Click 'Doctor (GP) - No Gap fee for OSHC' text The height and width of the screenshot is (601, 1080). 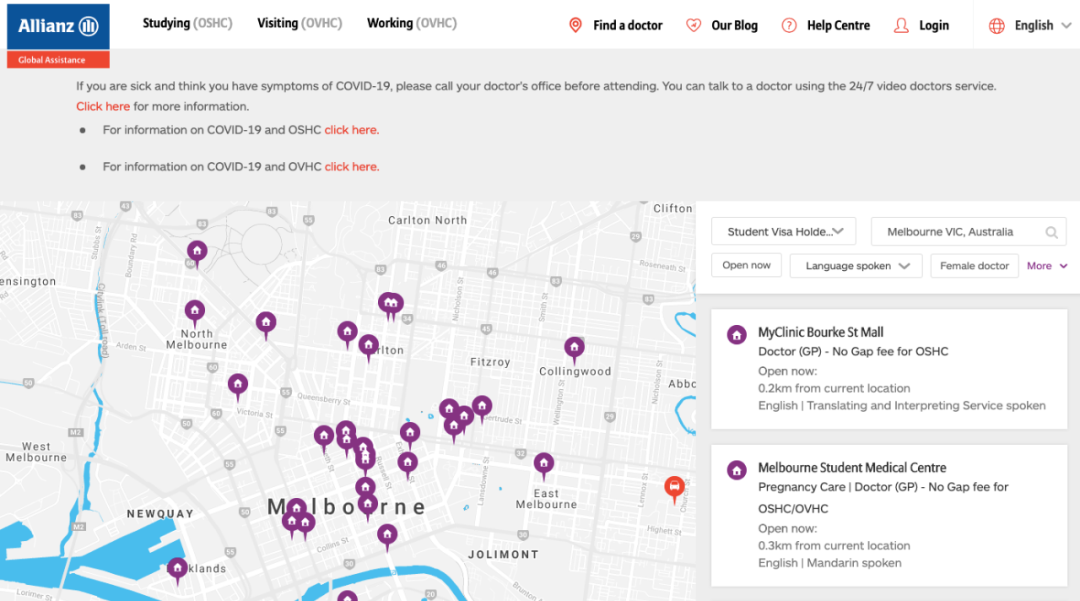tap(853, 351)
